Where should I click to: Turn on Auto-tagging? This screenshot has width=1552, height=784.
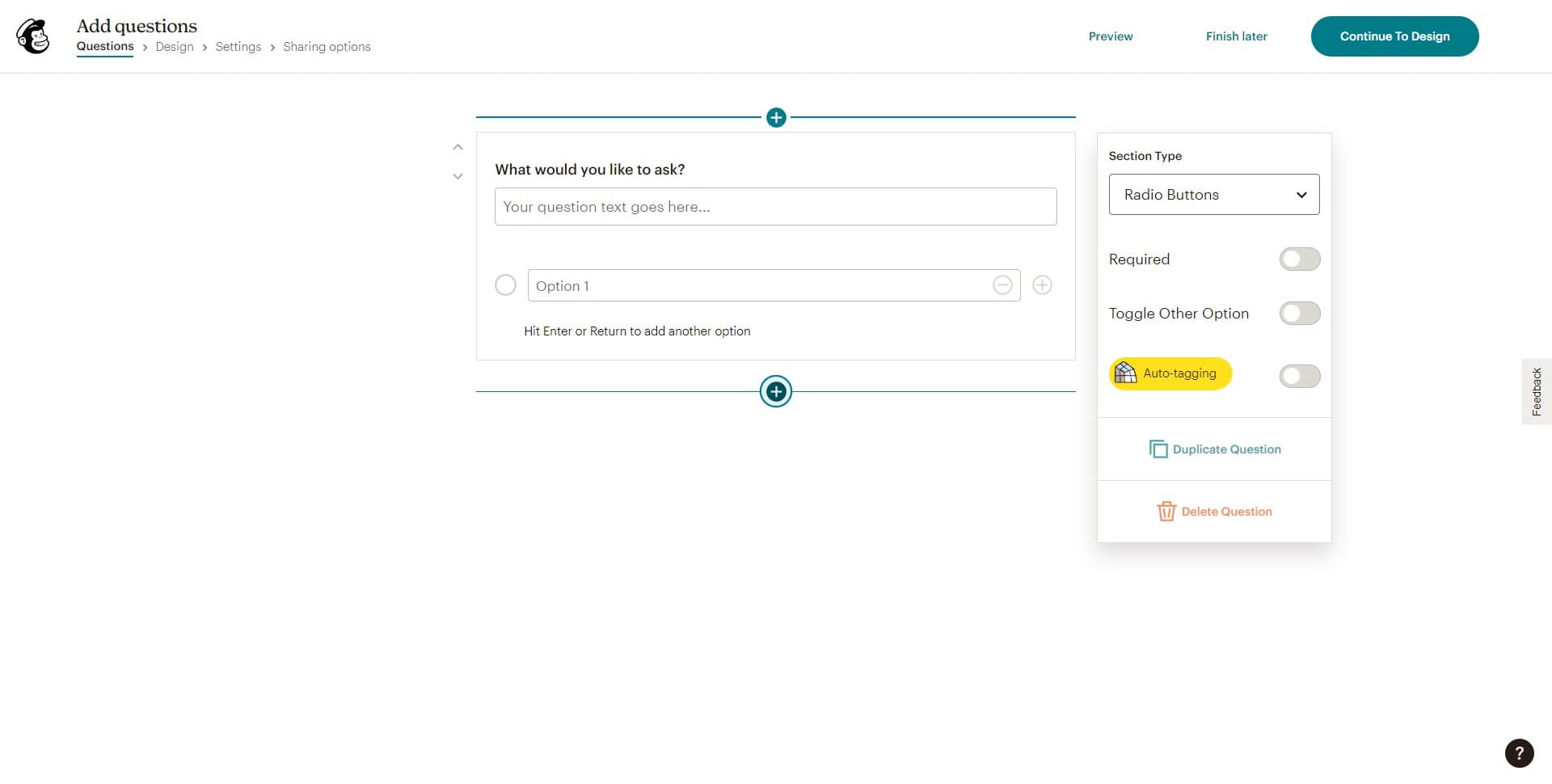pos(1299,375)
